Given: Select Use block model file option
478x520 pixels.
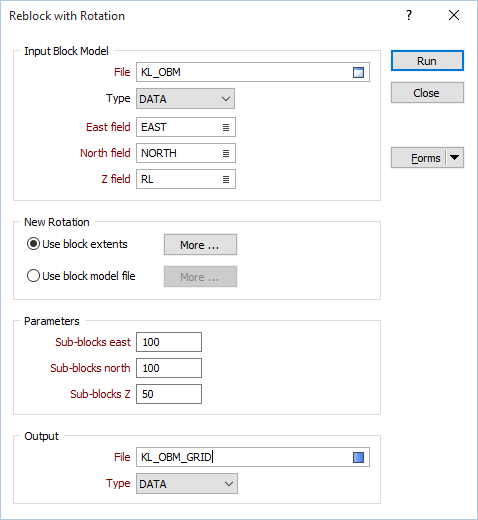Looking at the screenshot, I should pyautogui.click(x=33, y=276).
